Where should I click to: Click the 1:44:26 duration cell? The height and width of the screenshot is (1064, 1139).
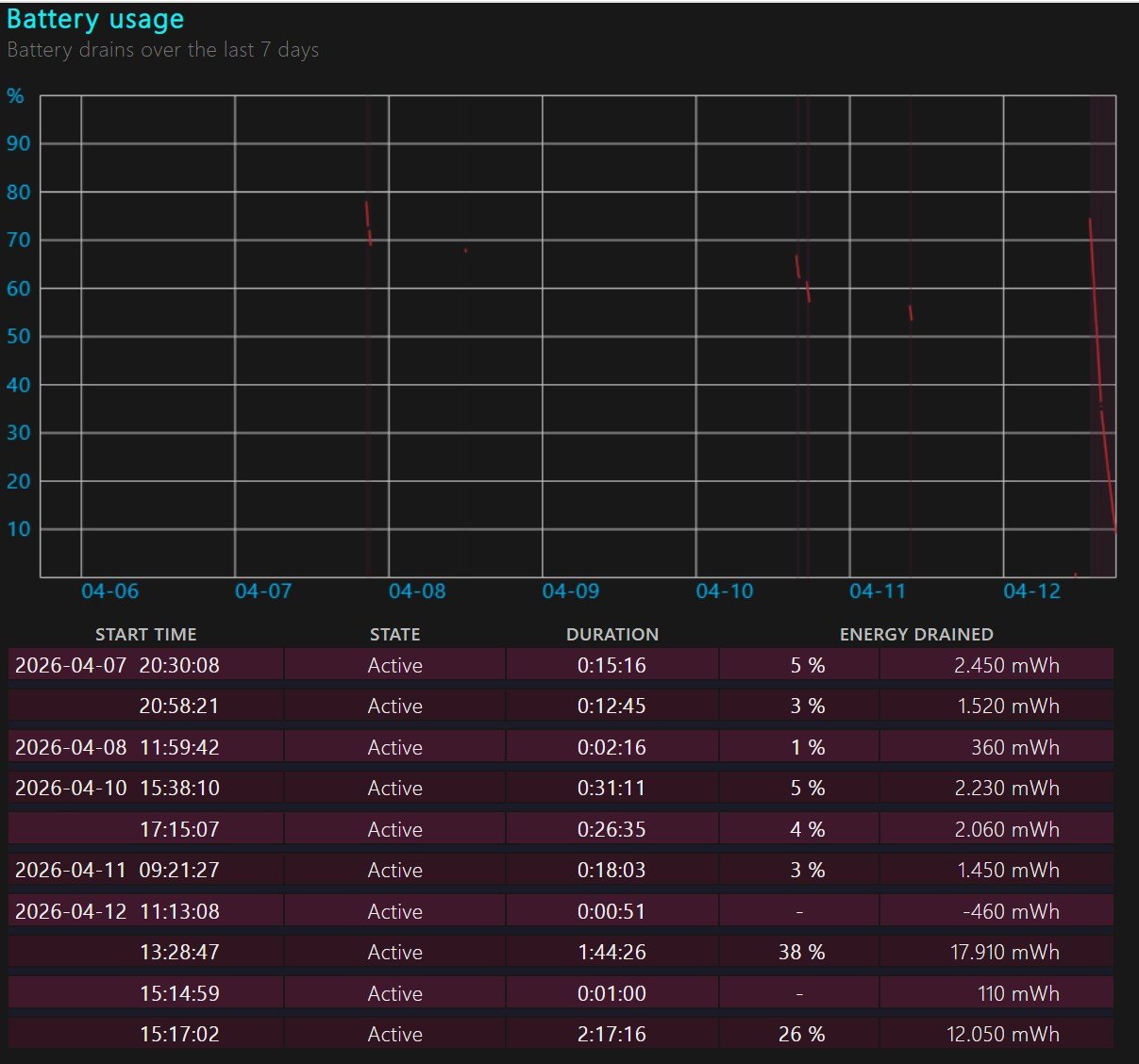[612, 952]
